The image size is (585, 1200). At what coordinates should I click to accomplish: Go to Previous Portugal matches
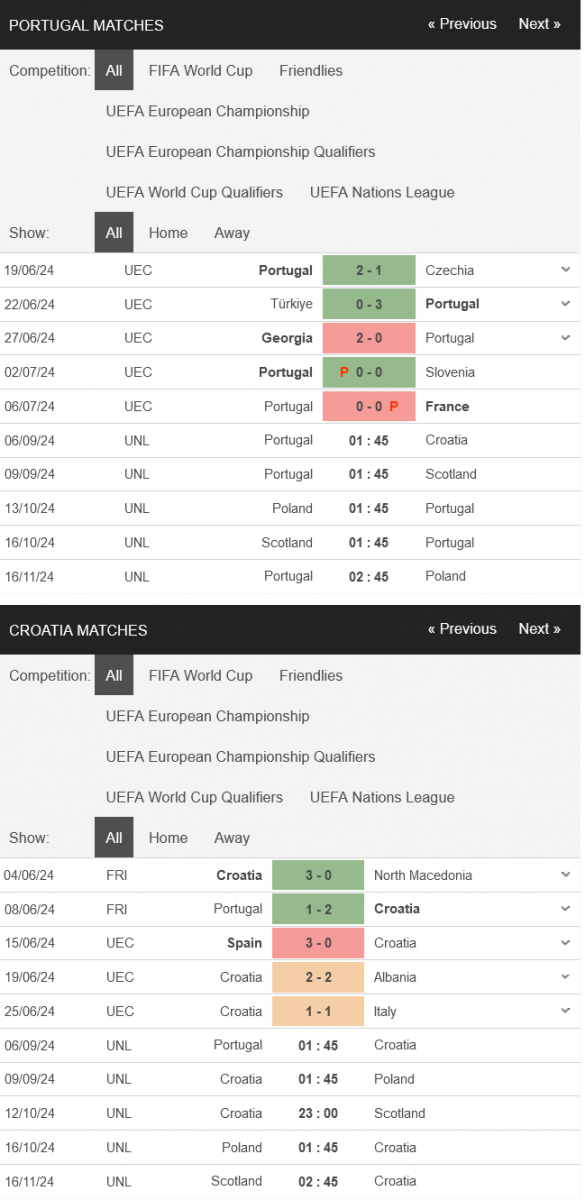tap(462, 24)
